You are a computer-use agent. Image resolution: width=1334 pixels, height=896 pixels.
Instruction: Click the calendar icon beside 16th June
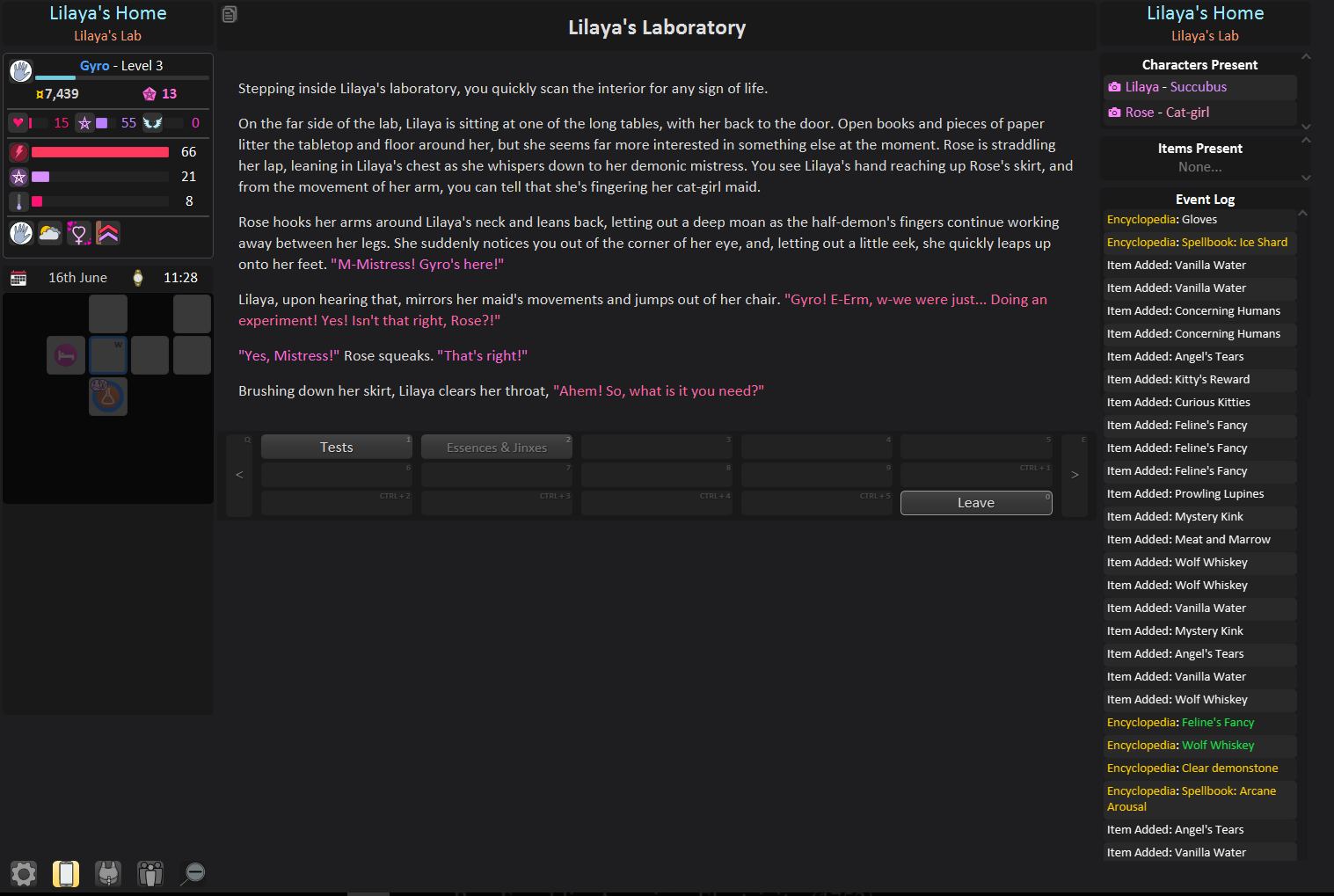pyautogui.click(x=18, y=278)
